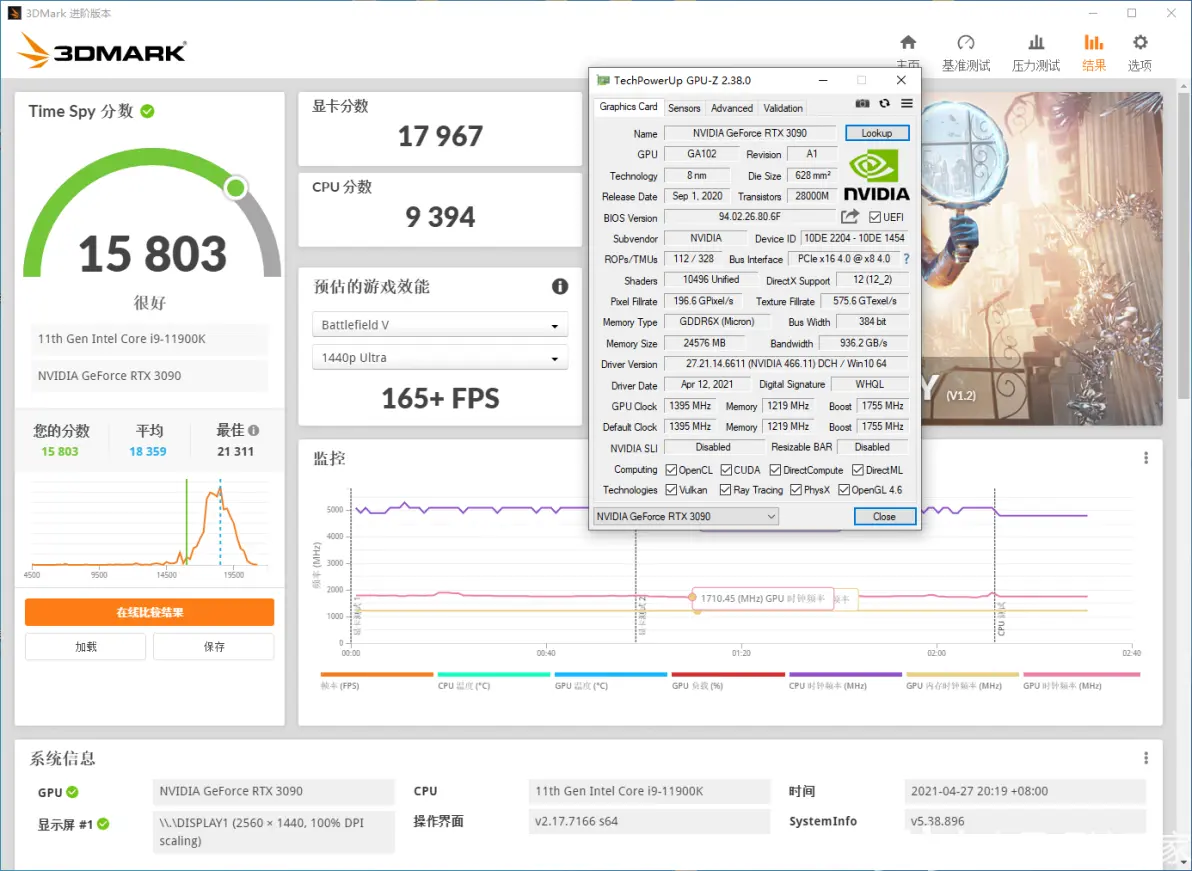Open the results bar chart icon
Screen dimensions: 1192x871
coord(1093,43)
